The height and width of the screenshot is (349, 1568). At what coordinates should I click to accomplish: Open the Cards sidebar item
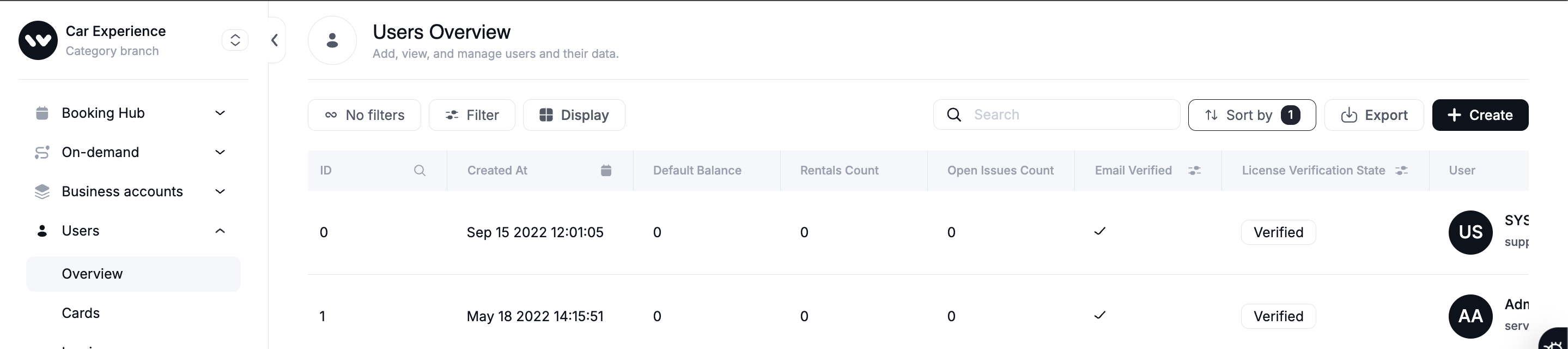[81, 313]
